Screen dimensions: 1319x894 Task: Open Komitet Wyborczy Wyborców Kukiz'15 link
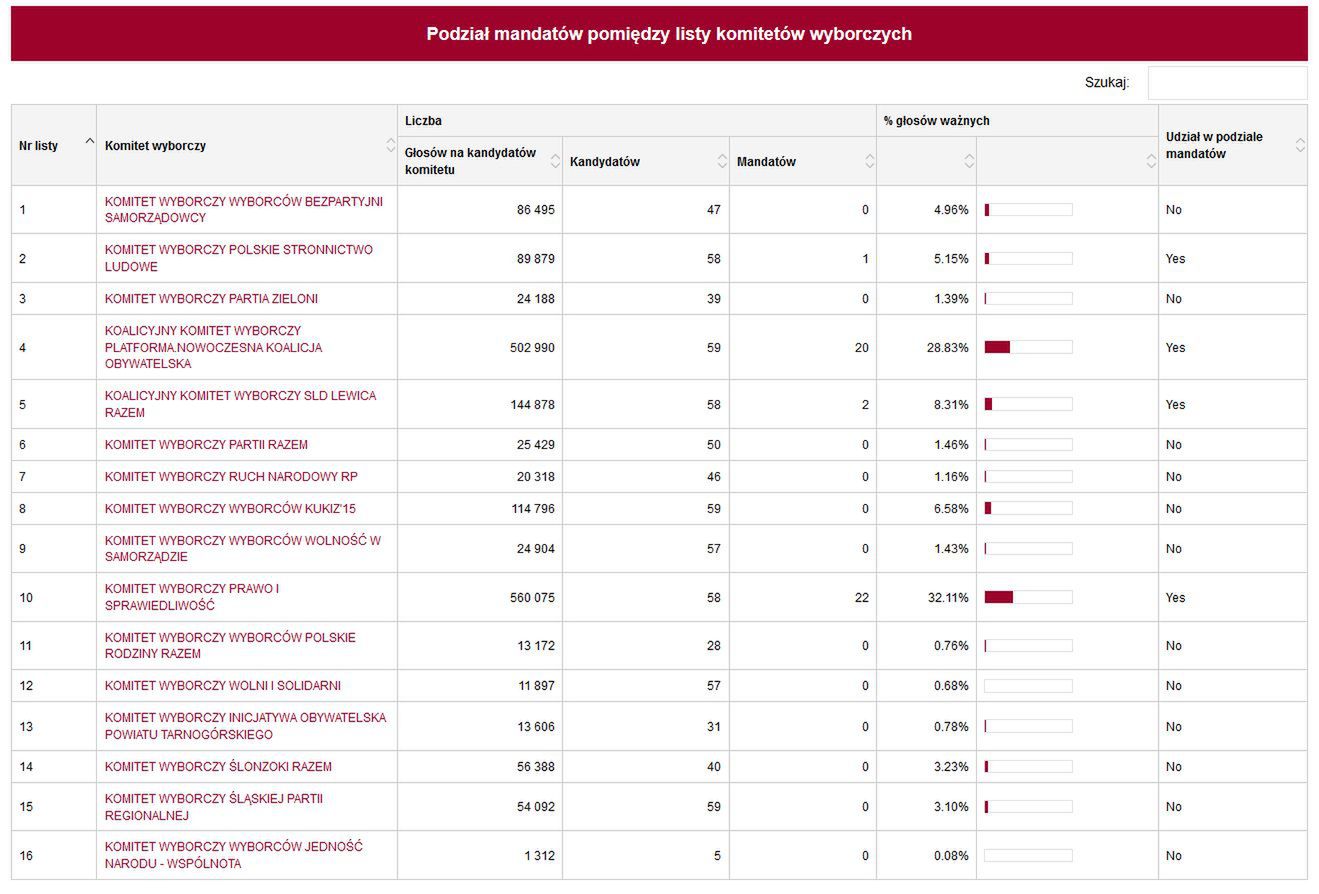(x=230, y=509)
